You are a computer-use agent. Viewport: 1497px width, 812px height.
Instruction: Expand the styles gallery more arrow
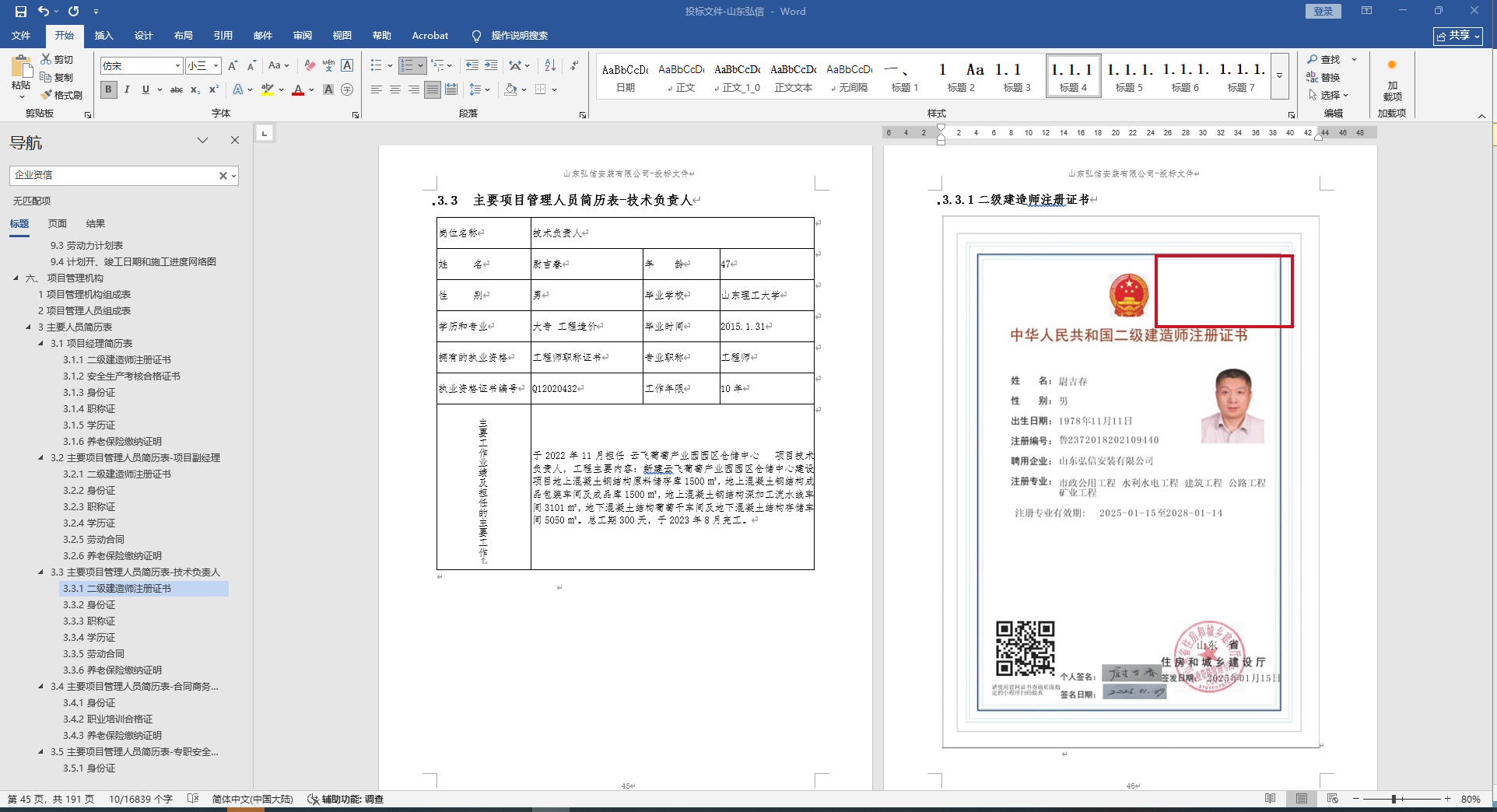click(x=1280, y=75)
